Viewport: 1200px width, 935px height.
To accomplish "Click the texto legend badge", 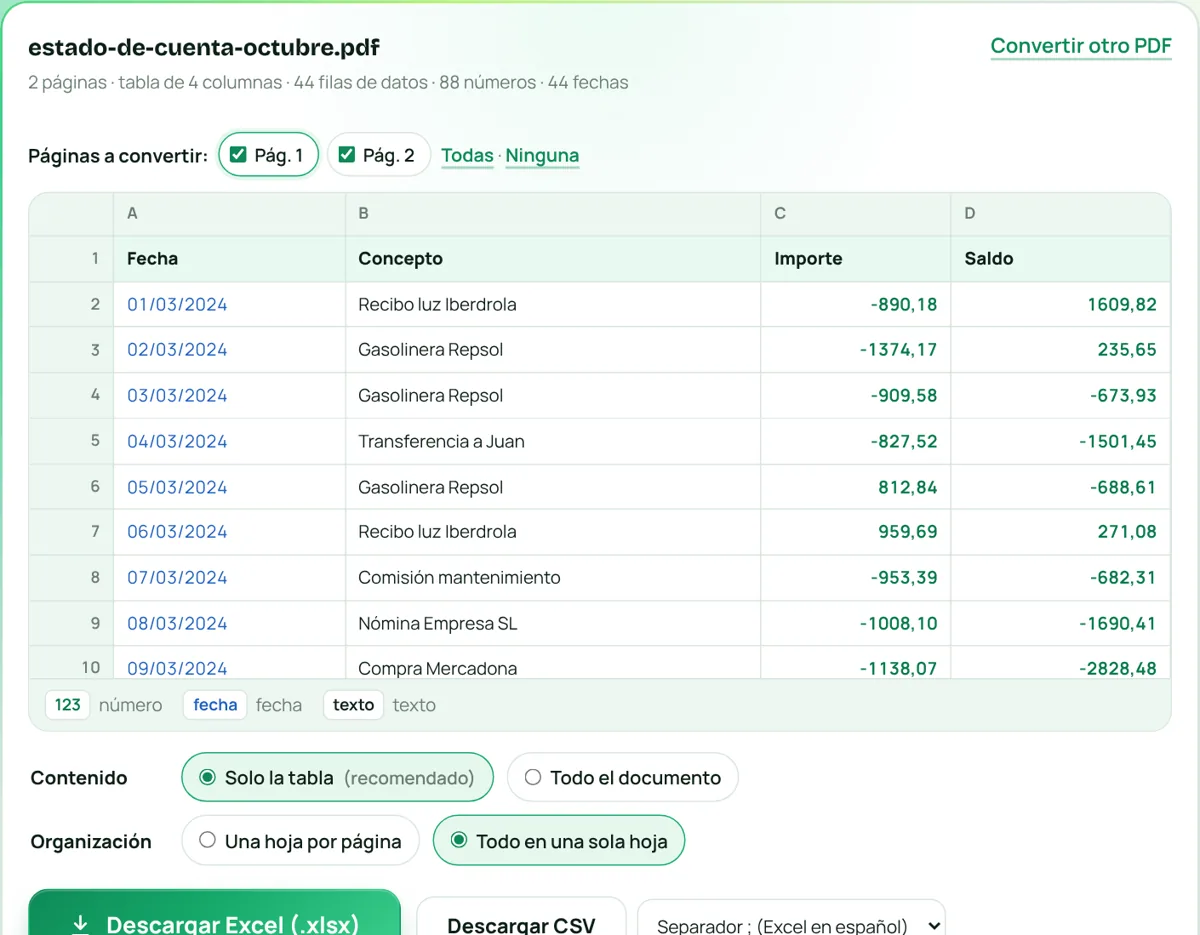I will click(353, 705).
